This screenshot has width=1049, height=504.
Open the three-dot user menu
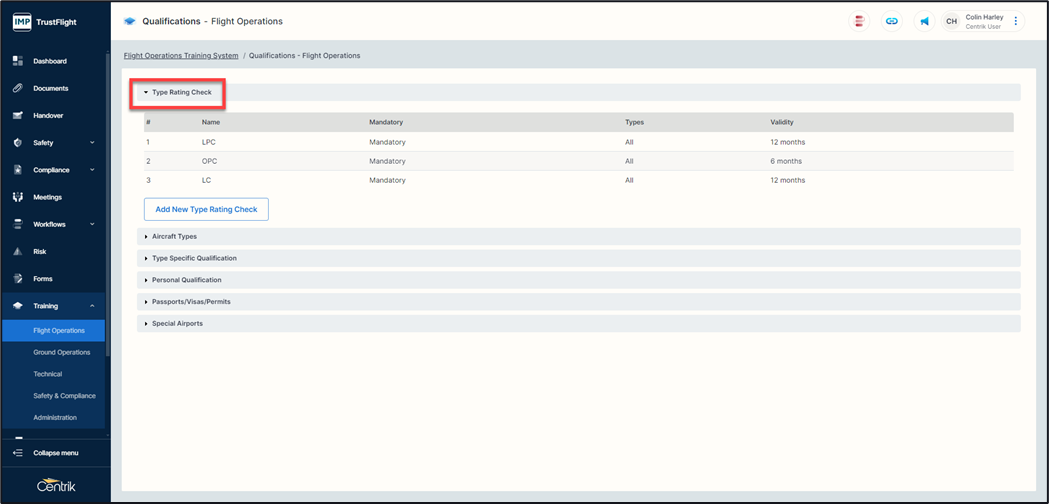point(1016,21)
